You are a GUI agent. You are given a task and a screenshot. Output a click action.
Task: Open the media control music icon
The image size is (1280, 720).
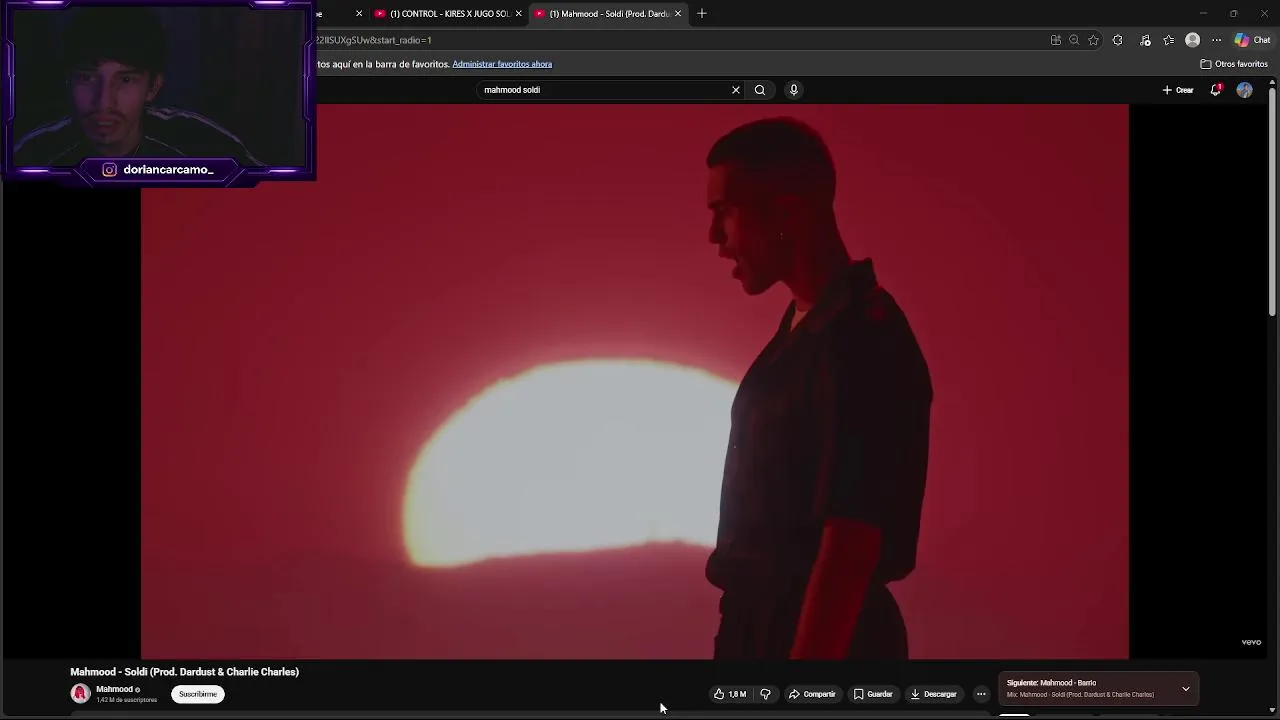tap(1145, 40)
